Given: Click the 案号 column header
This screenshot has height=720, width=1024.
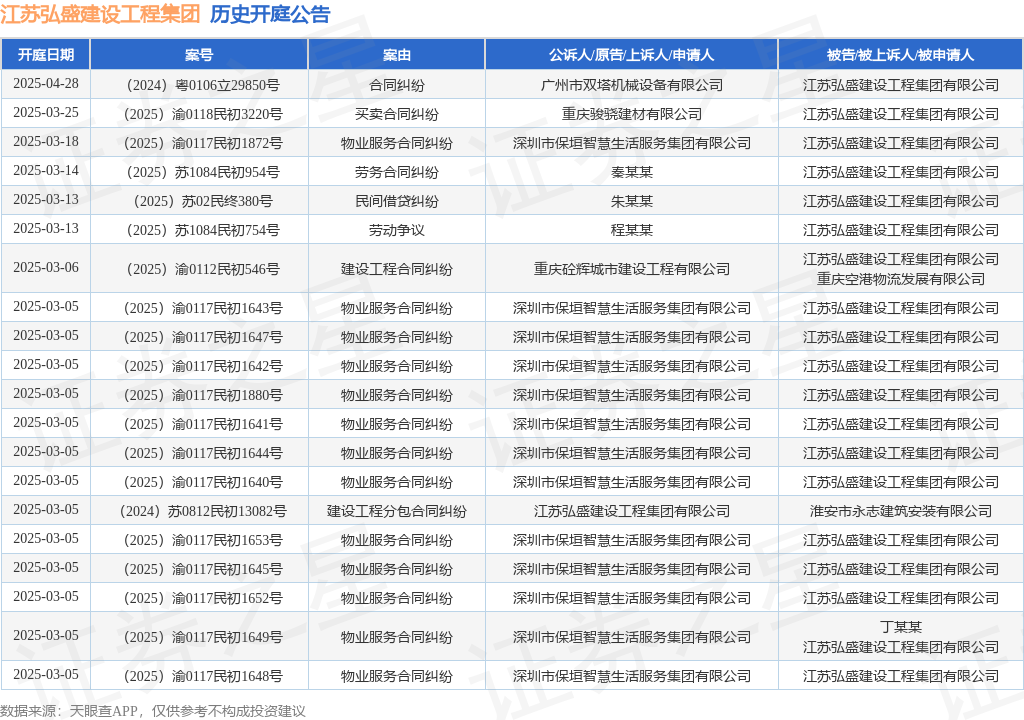Looking at the screenshot, I should (199, 55).
